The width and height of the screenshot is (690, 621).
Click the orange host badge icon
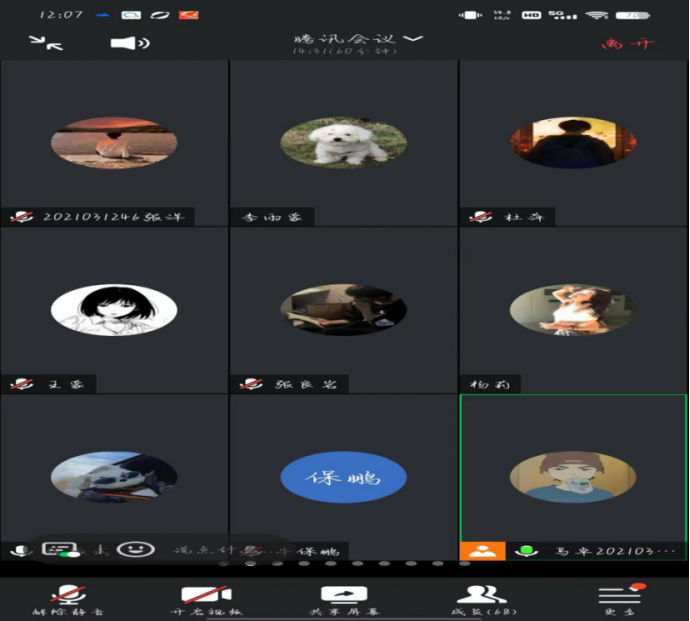482,551
